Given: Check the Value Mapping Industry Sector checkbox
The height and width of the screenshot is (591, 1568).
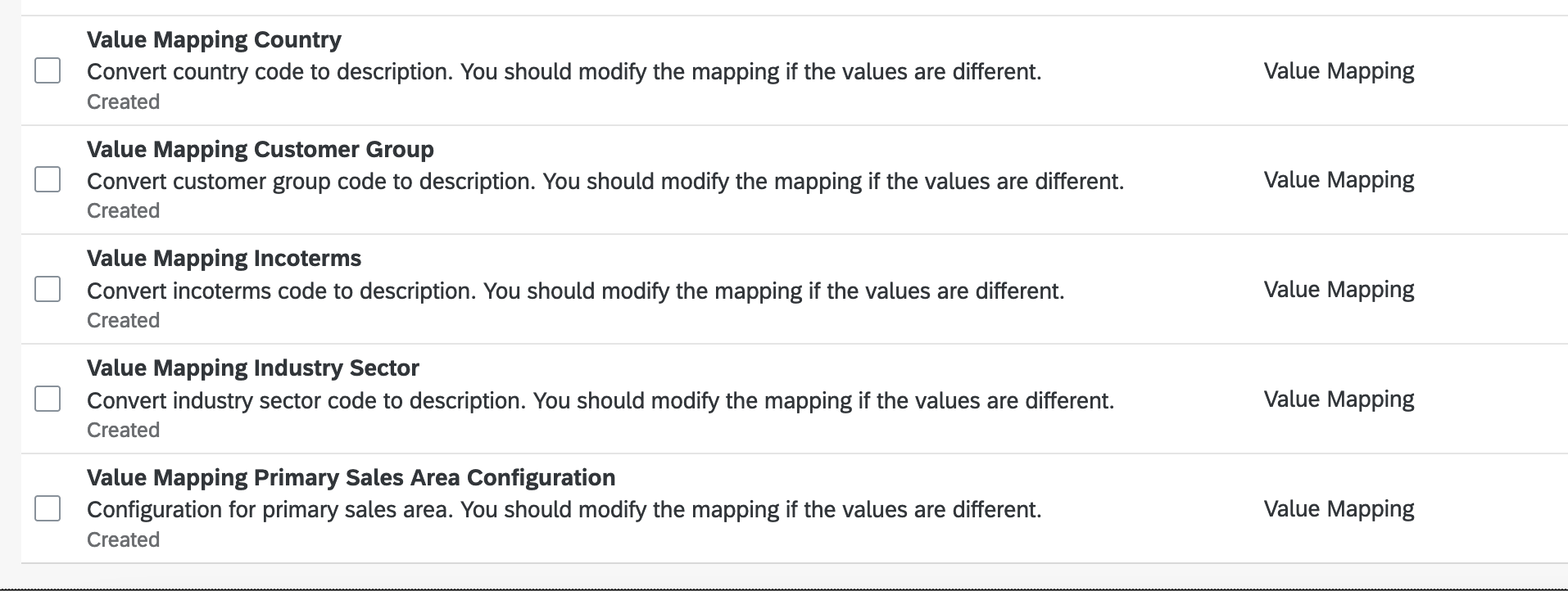Looking at the screenshot, I should click(x=47, y=399).
